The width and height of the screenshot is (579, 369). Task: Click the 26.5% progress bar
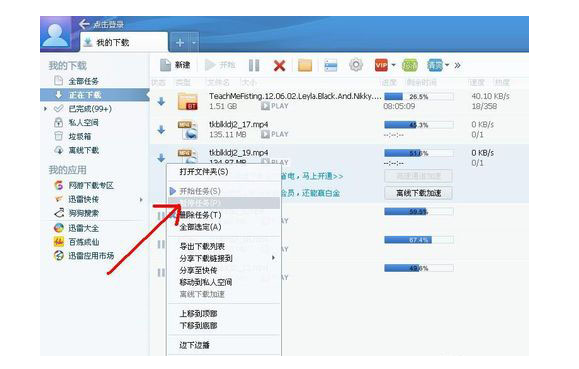[x=419, y=96]
